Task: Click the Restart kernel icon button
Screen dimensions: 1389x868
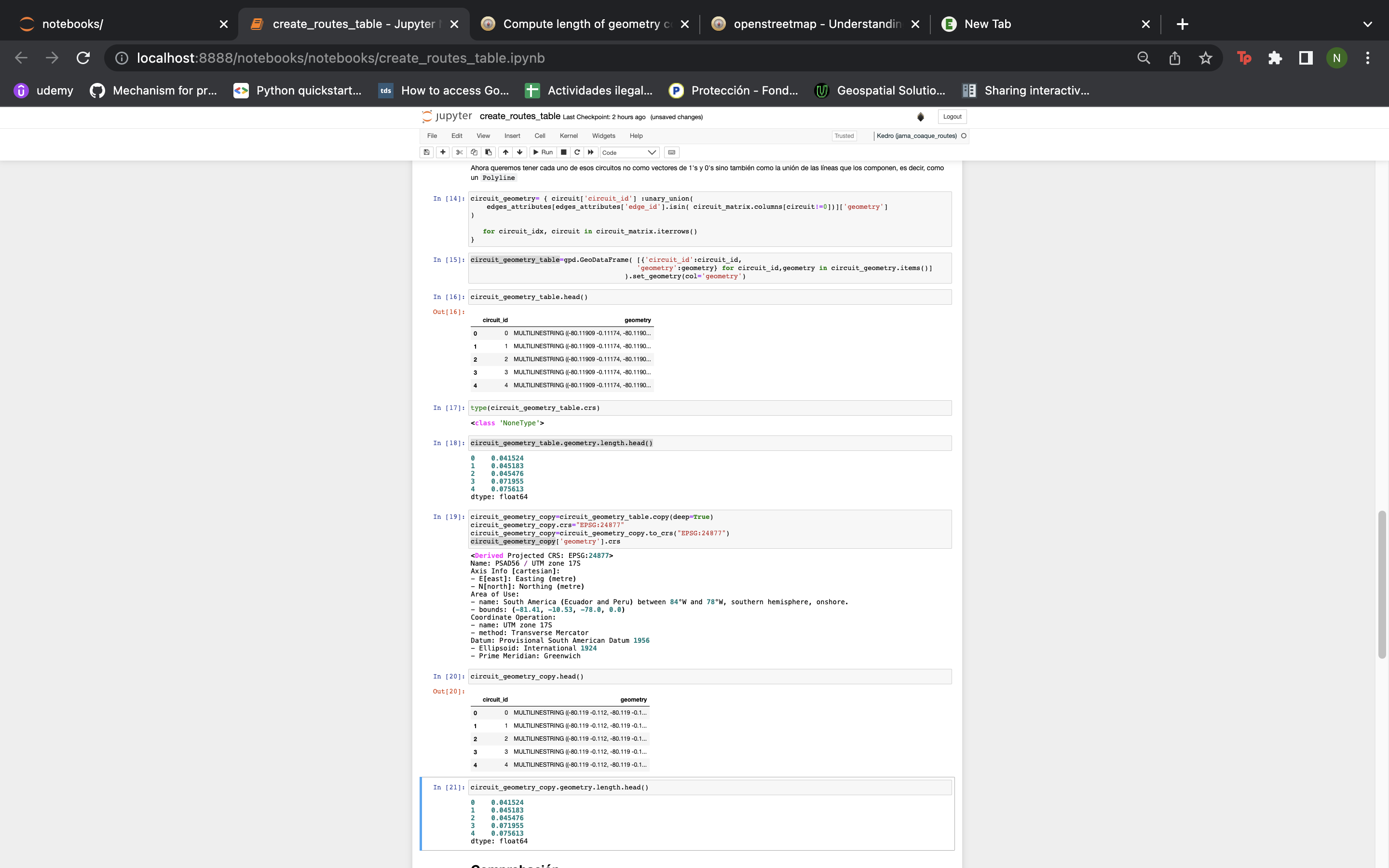Action: click(x=577, y=152)
